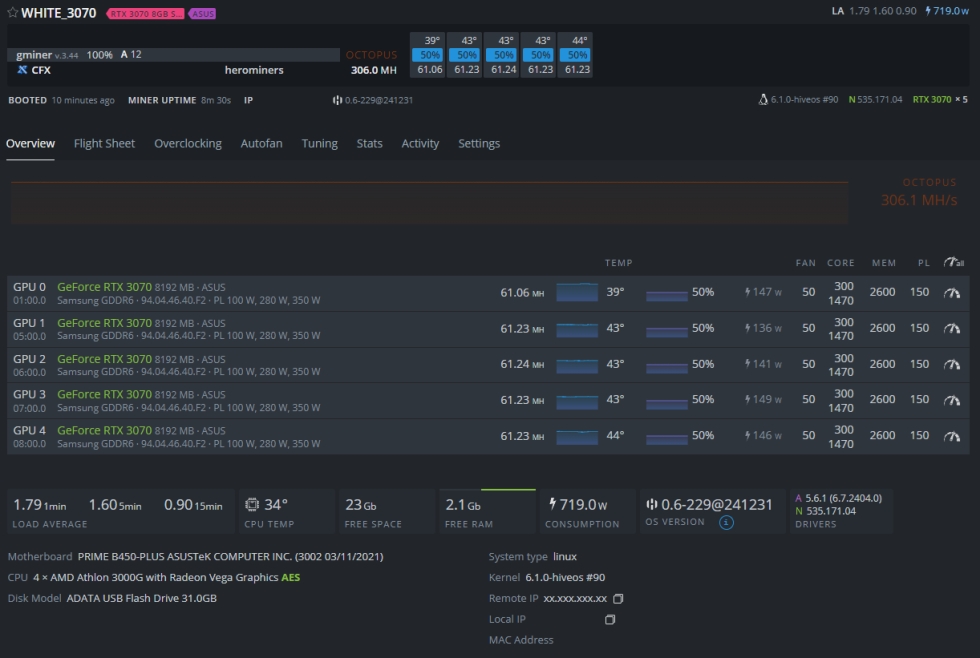Select the 44° GPU tile in header
Viewport: 980px width, 658px height.
click(576, 55)
